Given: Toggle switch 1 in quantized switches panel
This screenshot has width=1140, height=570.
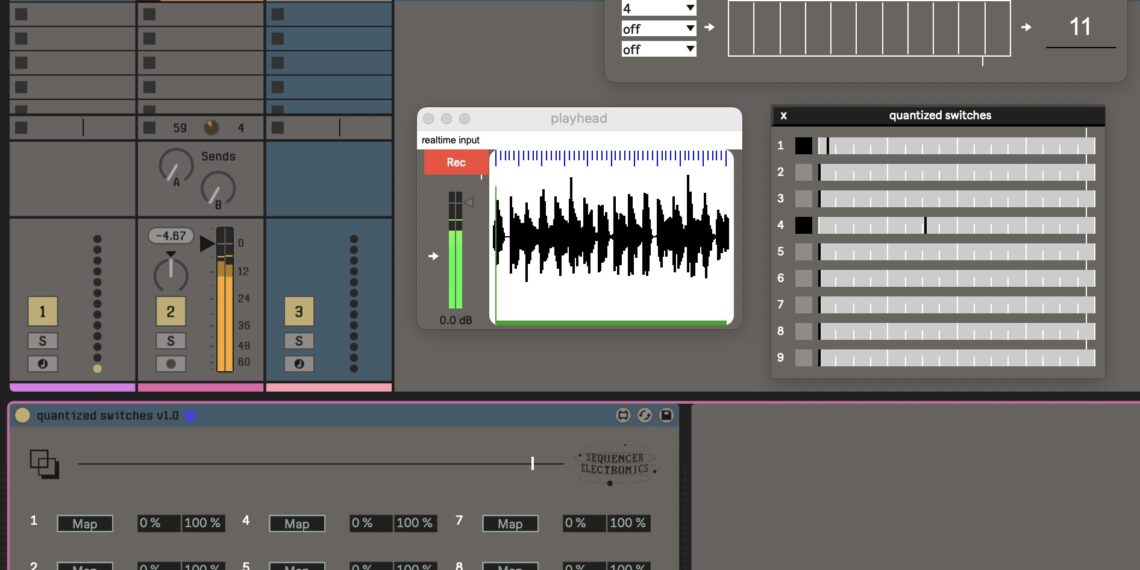Looking at the screenshot, I should point(803,146).
